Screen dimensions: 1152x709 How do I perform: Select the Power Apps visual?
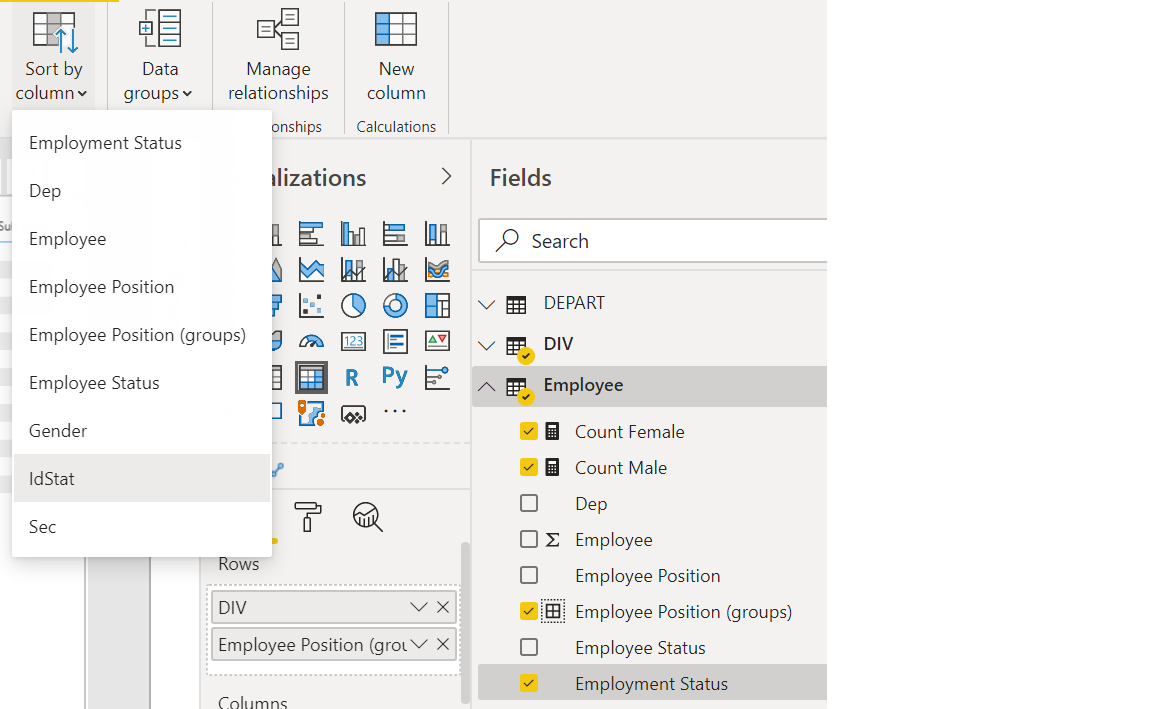(x=353, y=415)
